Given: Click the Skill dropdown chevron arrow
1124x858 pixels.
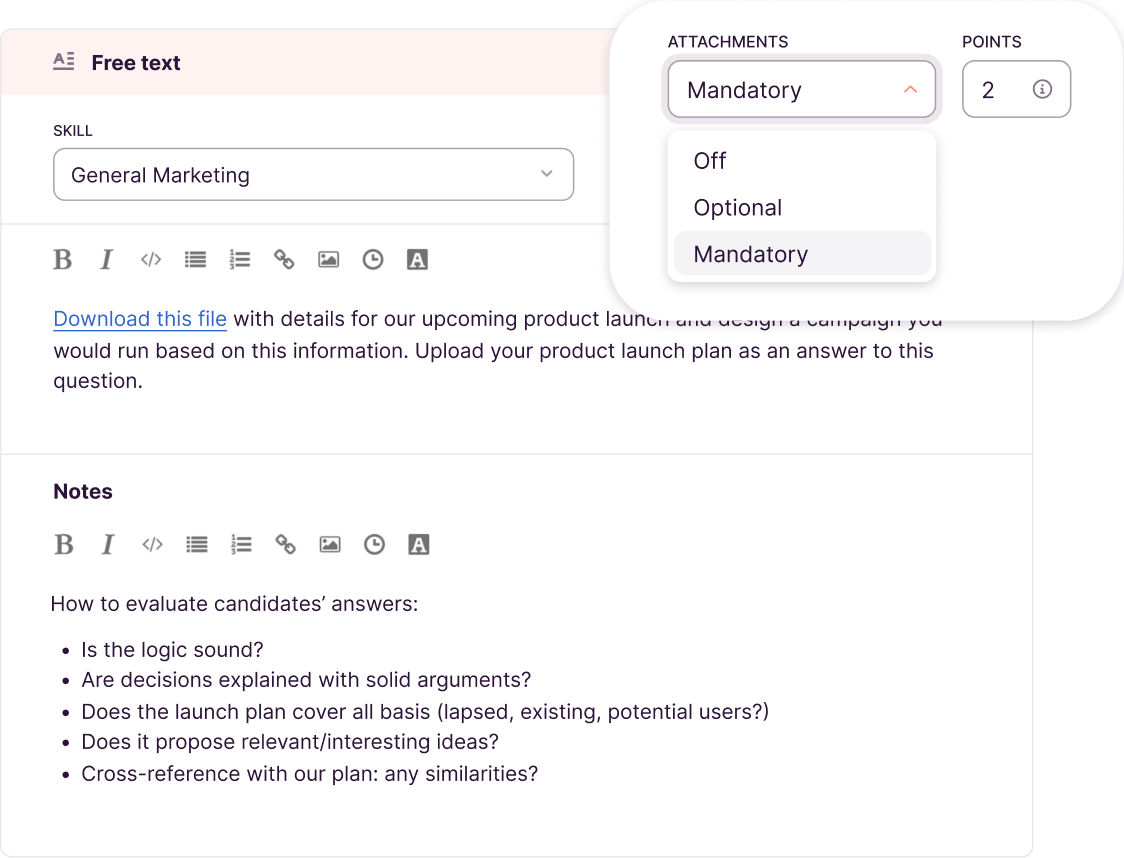Looking at the screenshot, I should [547, 174].
